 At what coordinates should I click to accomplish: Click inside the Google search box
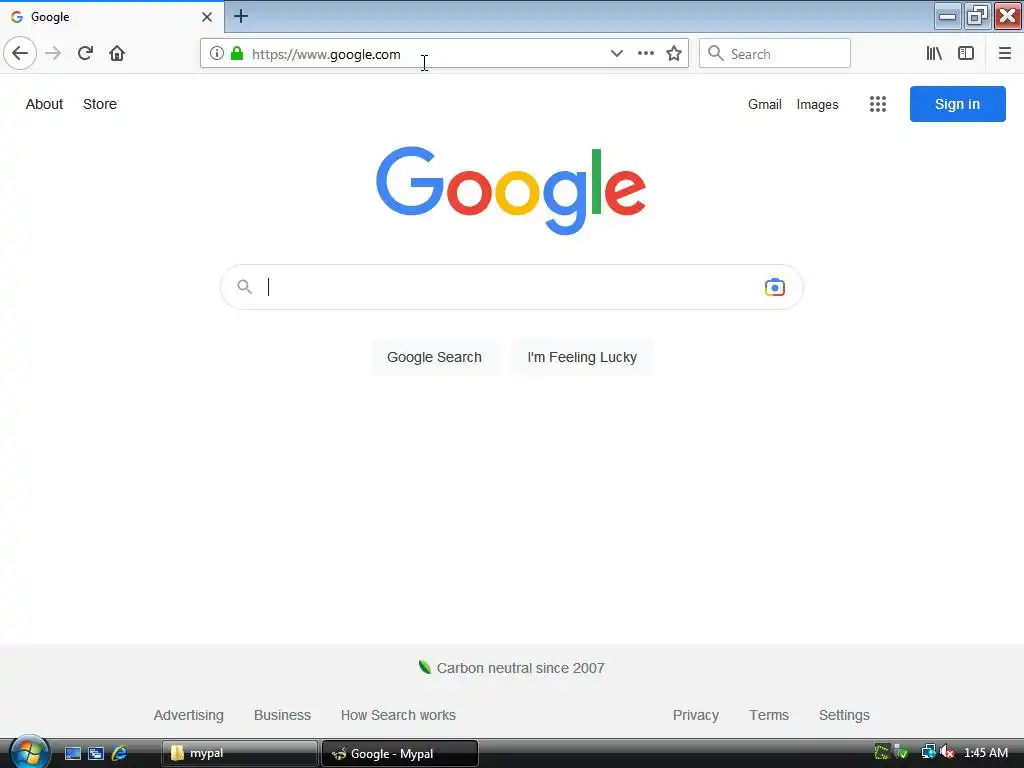tap(511, 287)
